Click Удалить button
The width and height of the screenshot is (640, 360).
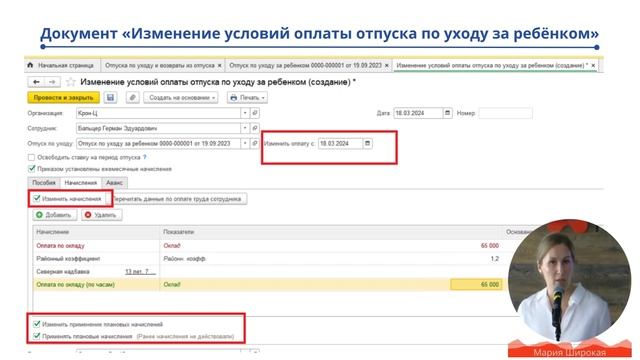101,215
